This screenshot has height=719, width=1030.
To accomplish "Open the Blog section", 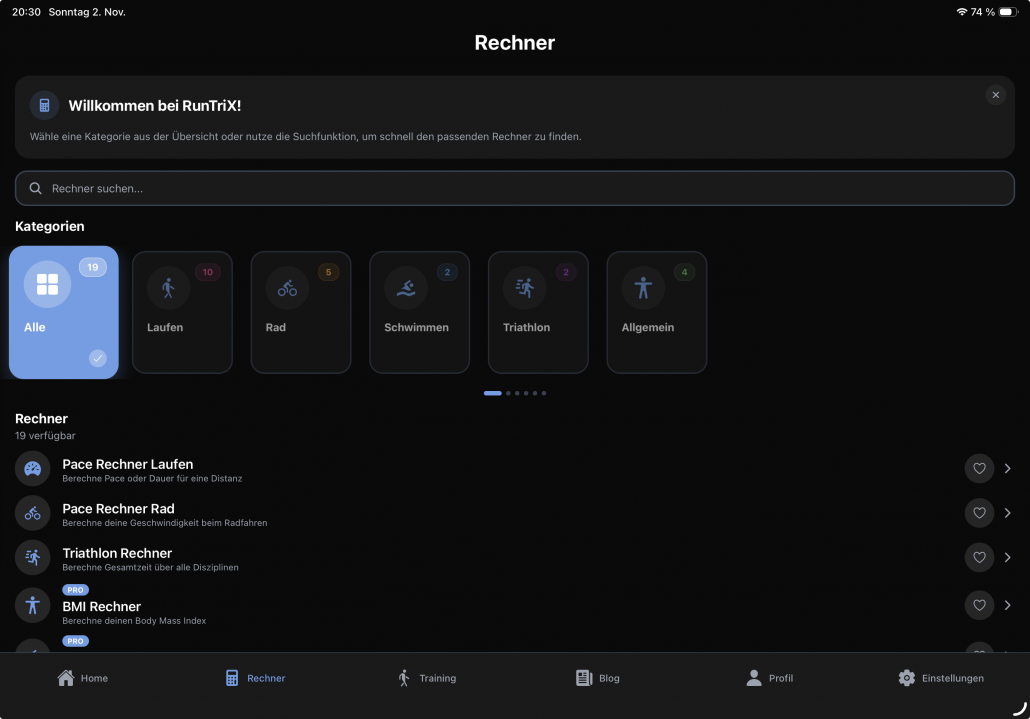I will click(x=597, y=677).
